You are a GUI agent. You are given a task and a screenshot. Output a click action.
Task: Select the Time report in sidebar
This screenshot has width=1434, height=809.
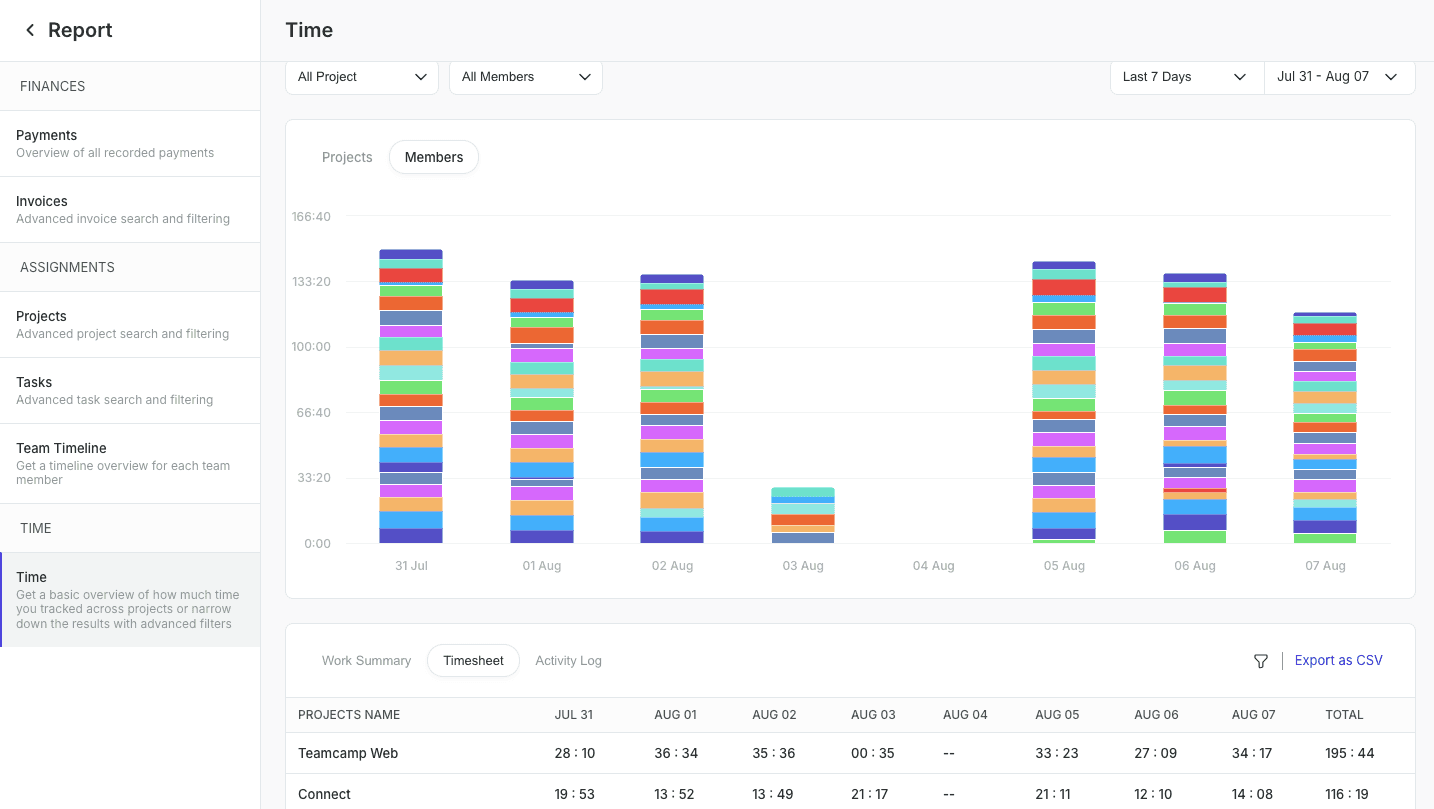130,600
